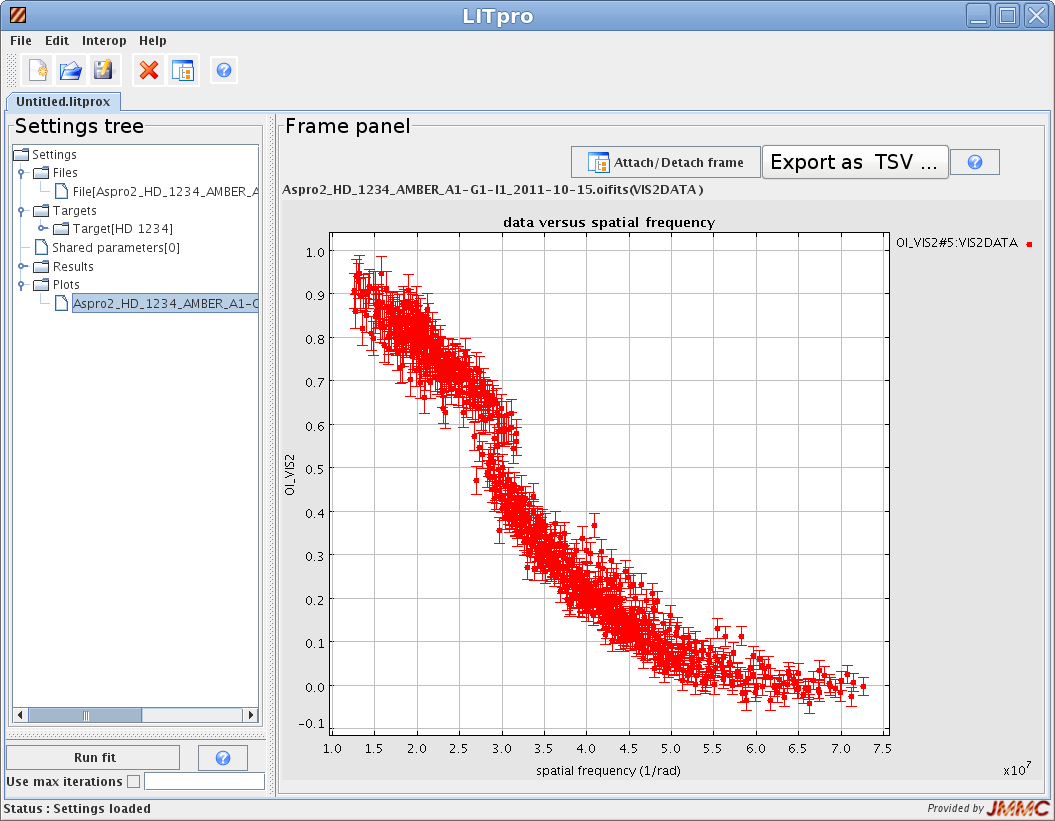The height and width of the screenshot is (821, 1055).
Task: Click the Save settings toolbar icon
Action: [x=103, y=70]
